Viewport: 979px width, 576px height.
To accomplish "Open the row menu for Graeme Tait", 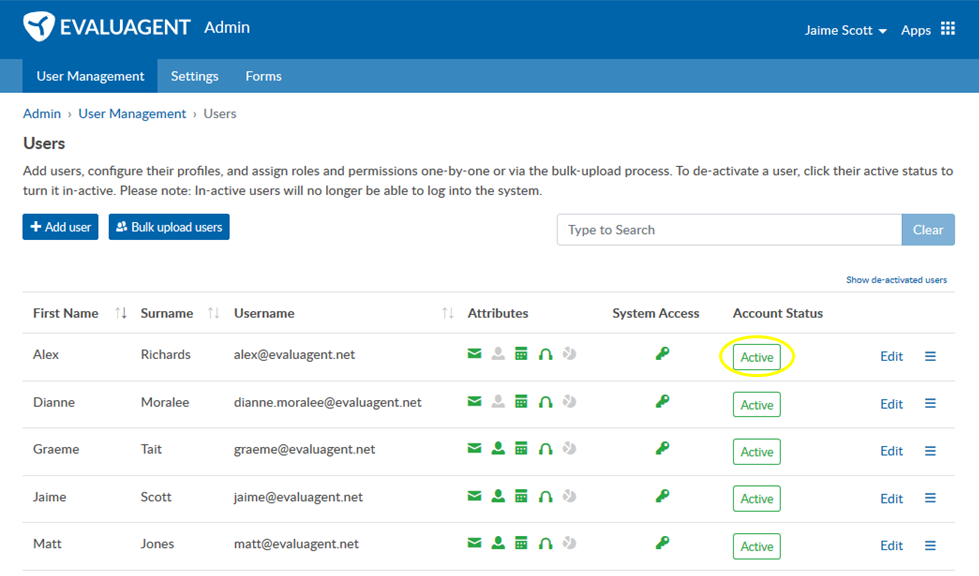I will coord(930,451).
